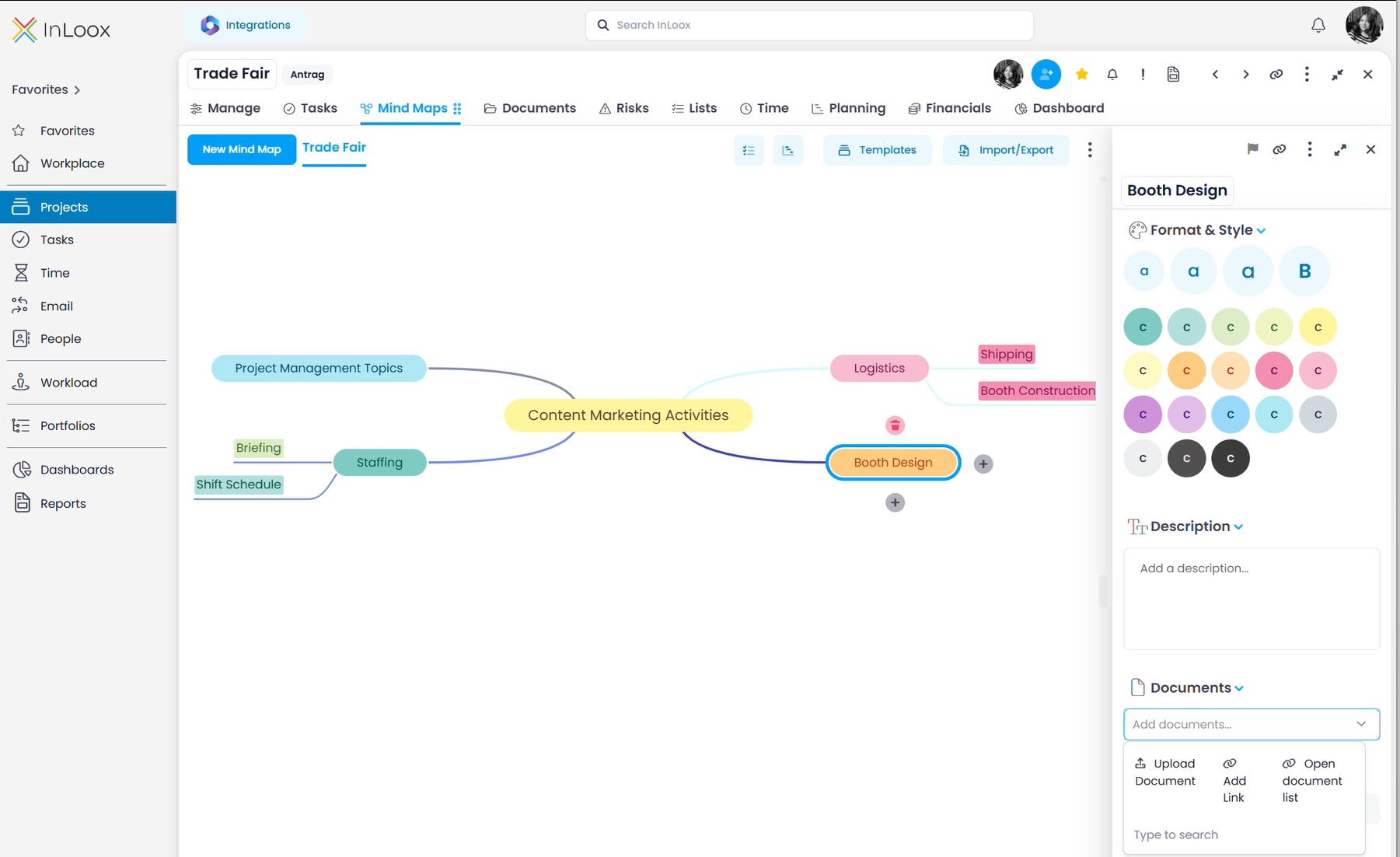This screenshot has height=857, width=1400.
Task: Toggle bold B text style
Action: [1304, 271]
